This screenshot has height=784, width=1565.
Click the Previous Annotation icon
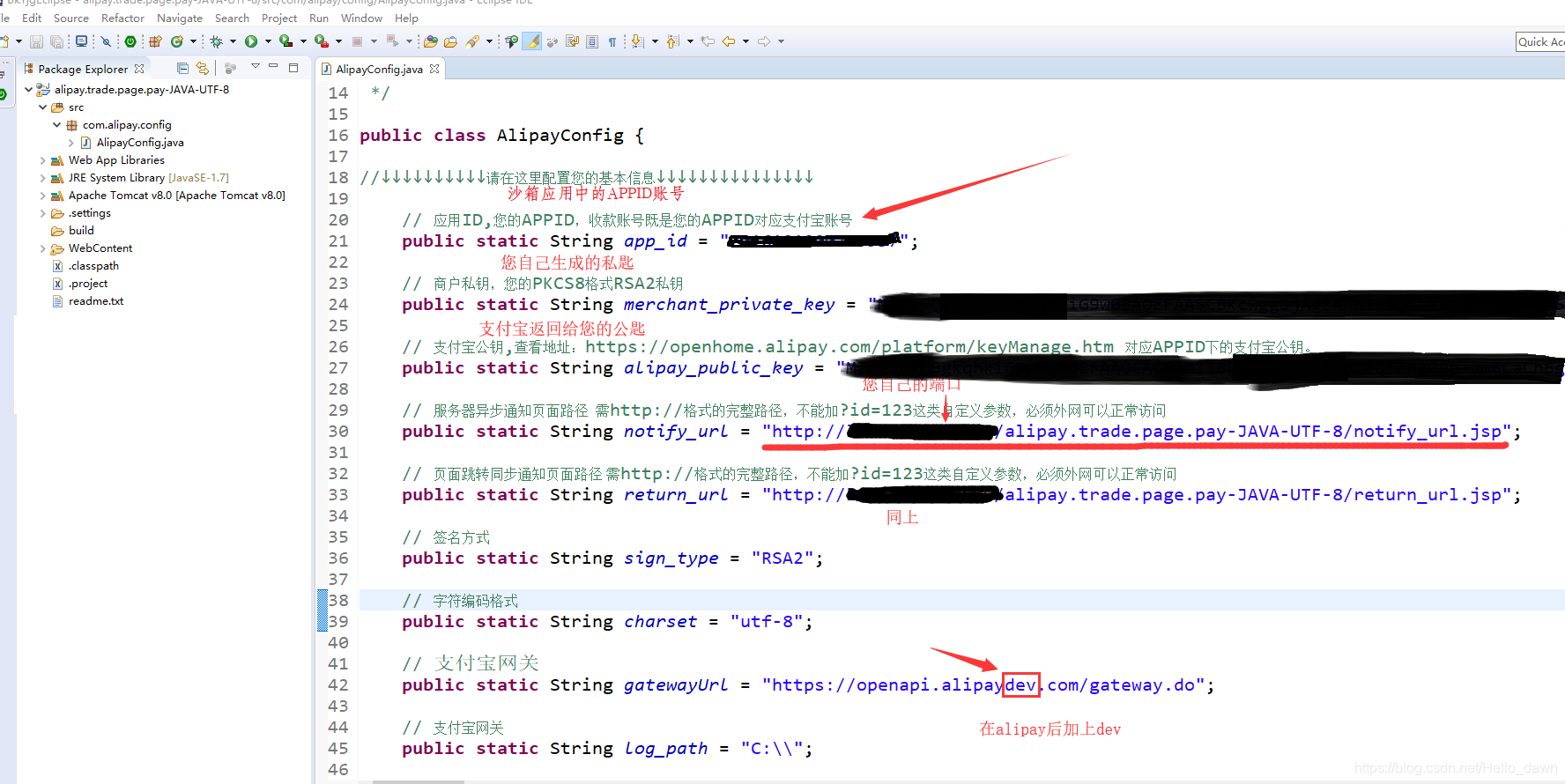coord(673,41)
